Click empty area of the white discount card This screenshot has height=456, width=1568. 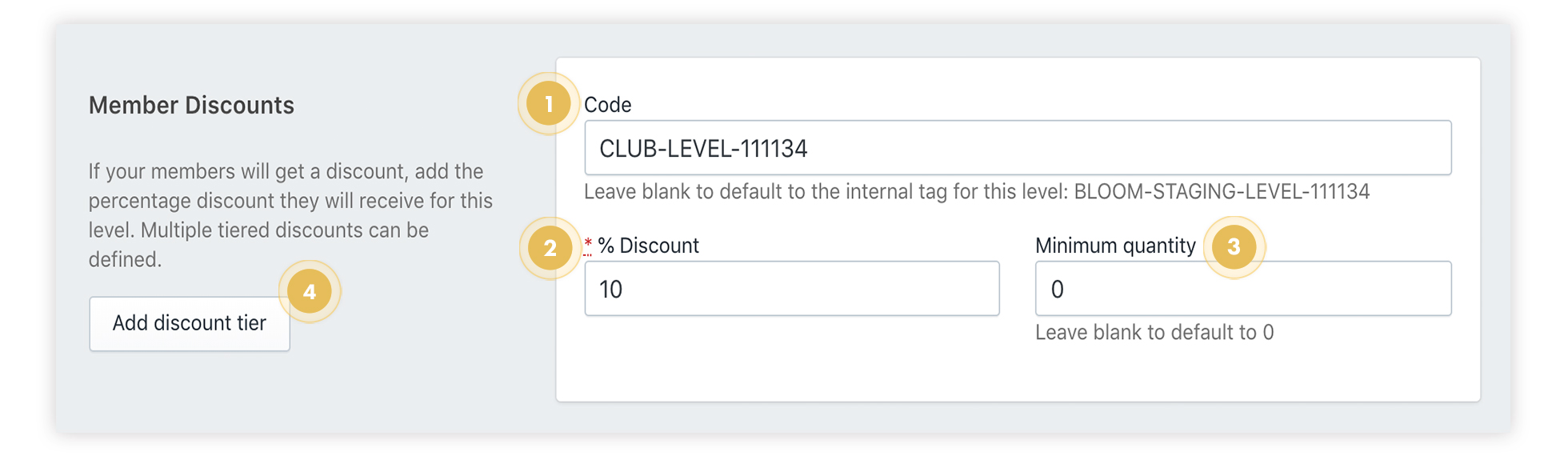[1018, 372]
